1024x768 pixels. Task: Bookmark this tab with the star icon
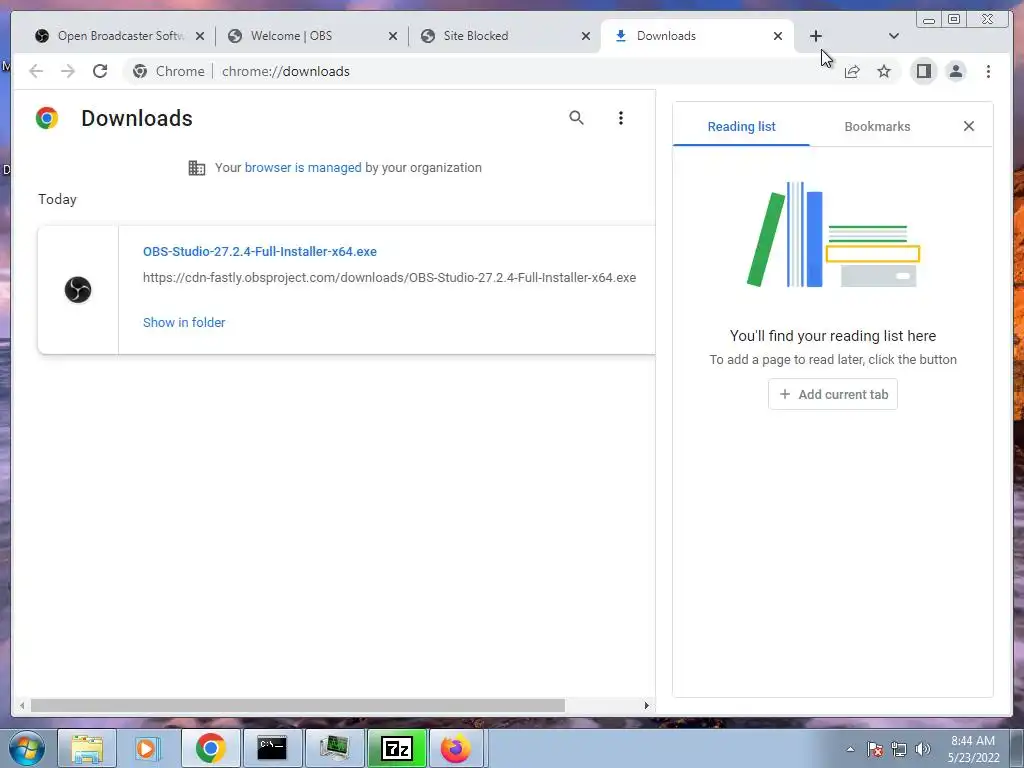pyautogui.click(x=884, y=71)
